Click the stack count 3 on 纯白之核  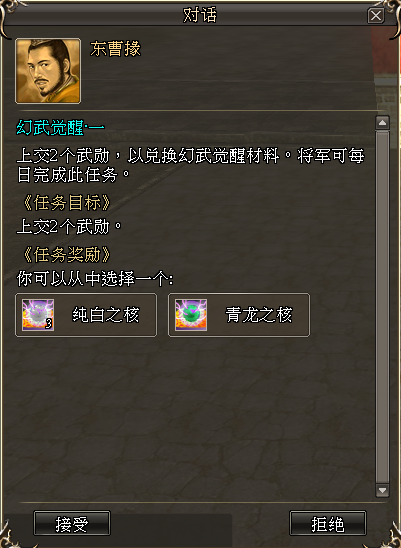(x=48, y=324)
